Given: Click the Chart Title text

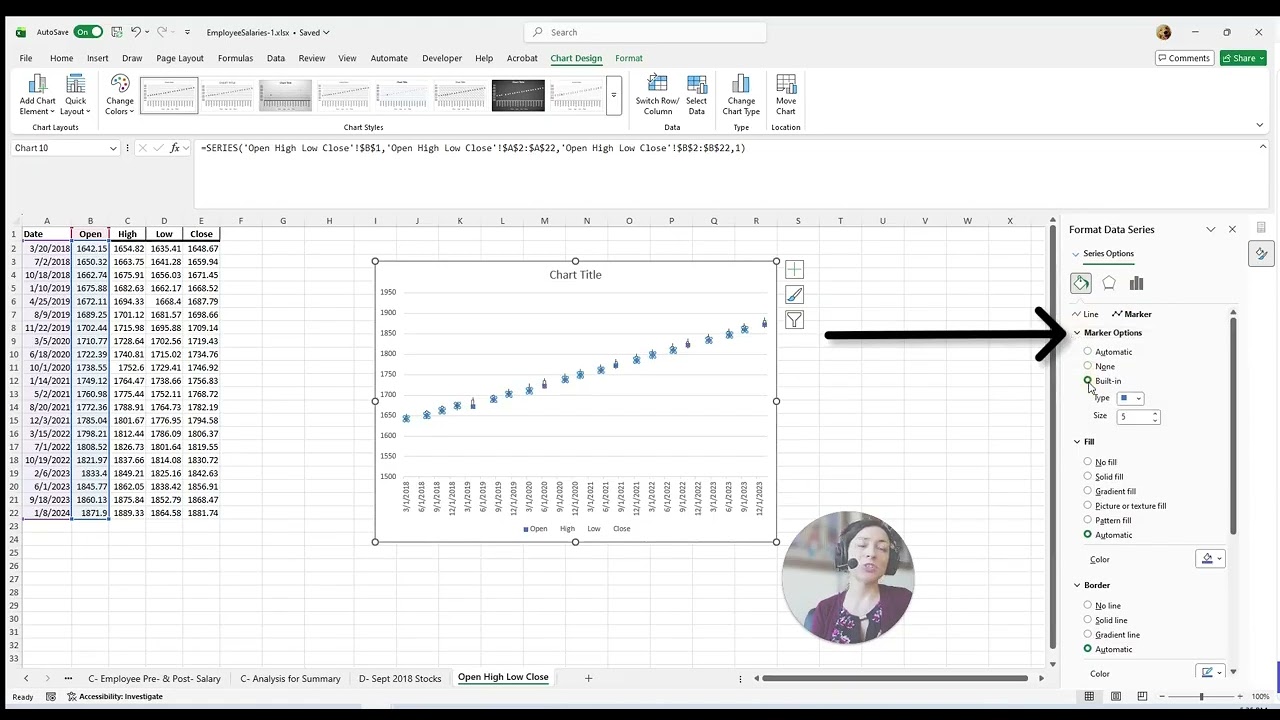Looking at the screenshot, I should click(x=575, y=275).
